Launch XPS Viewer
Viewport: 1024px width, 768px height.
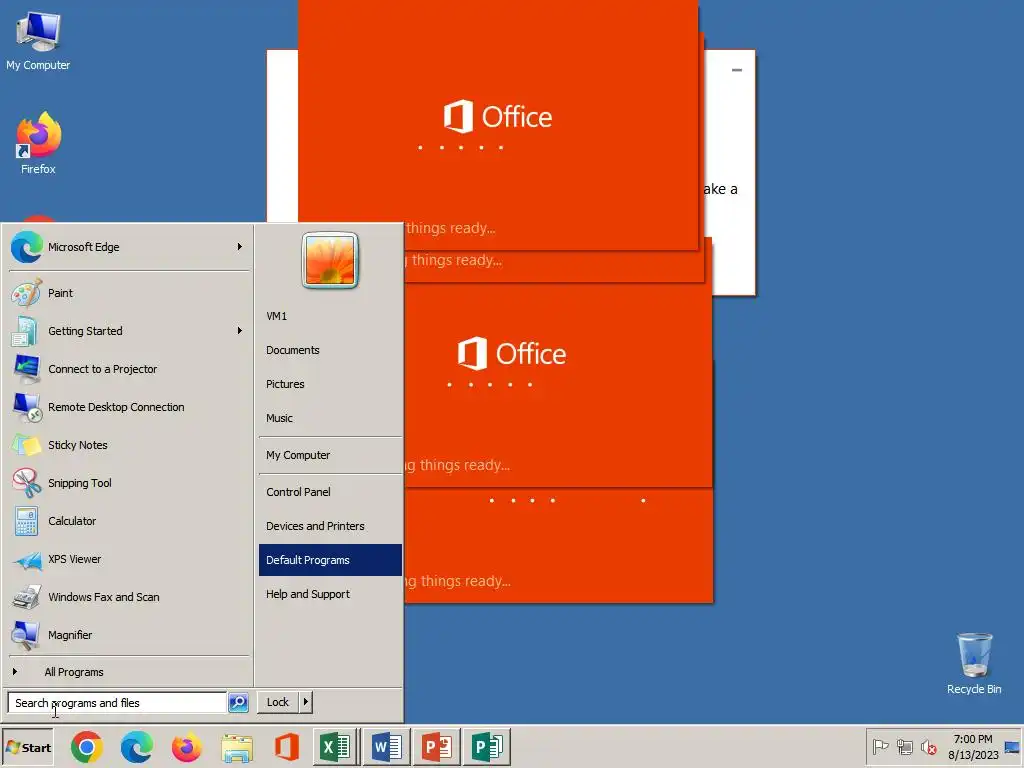[x=127, y=559]
